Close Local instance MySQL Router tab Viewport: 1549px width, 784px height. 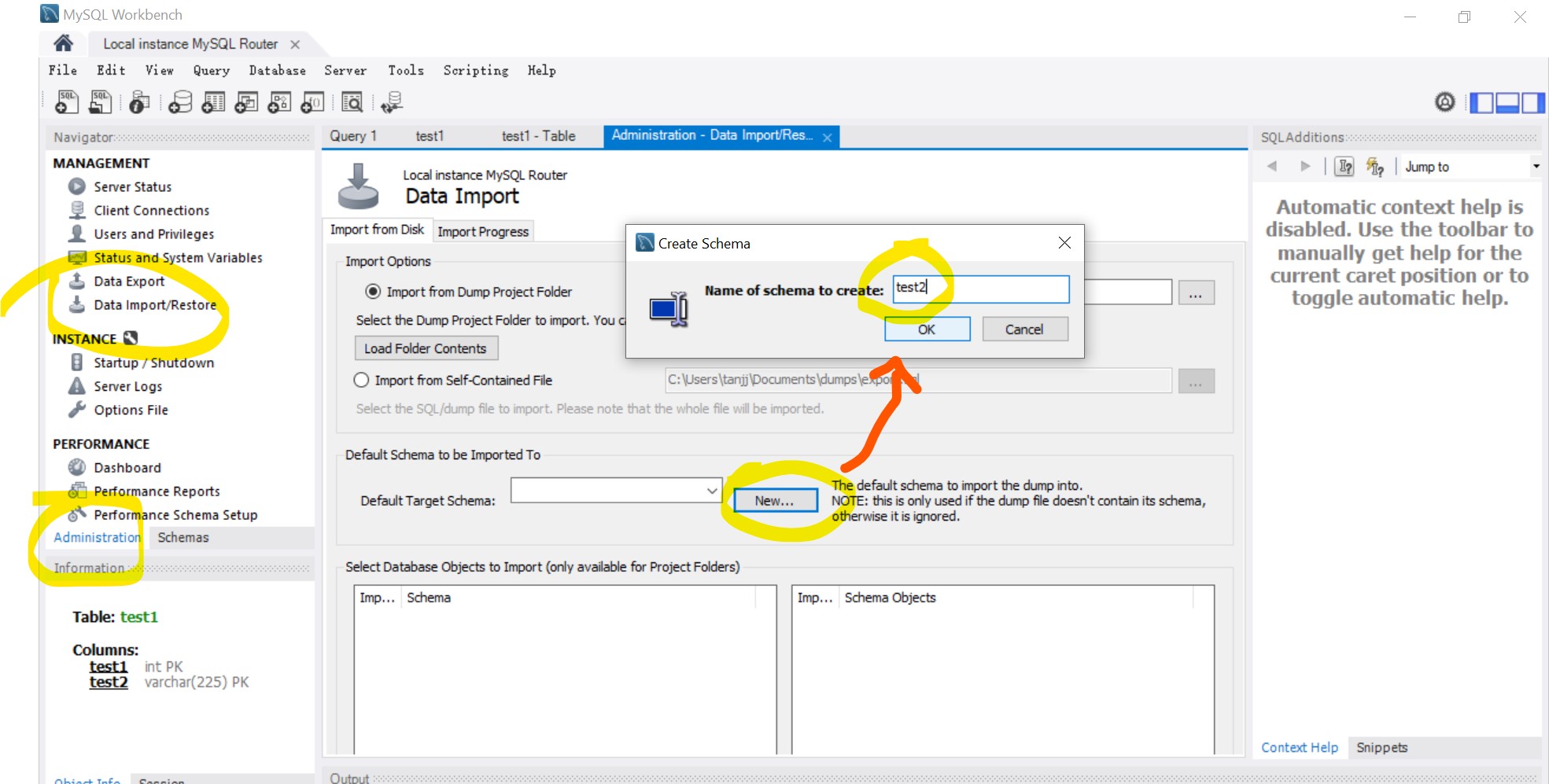[295, 45]
